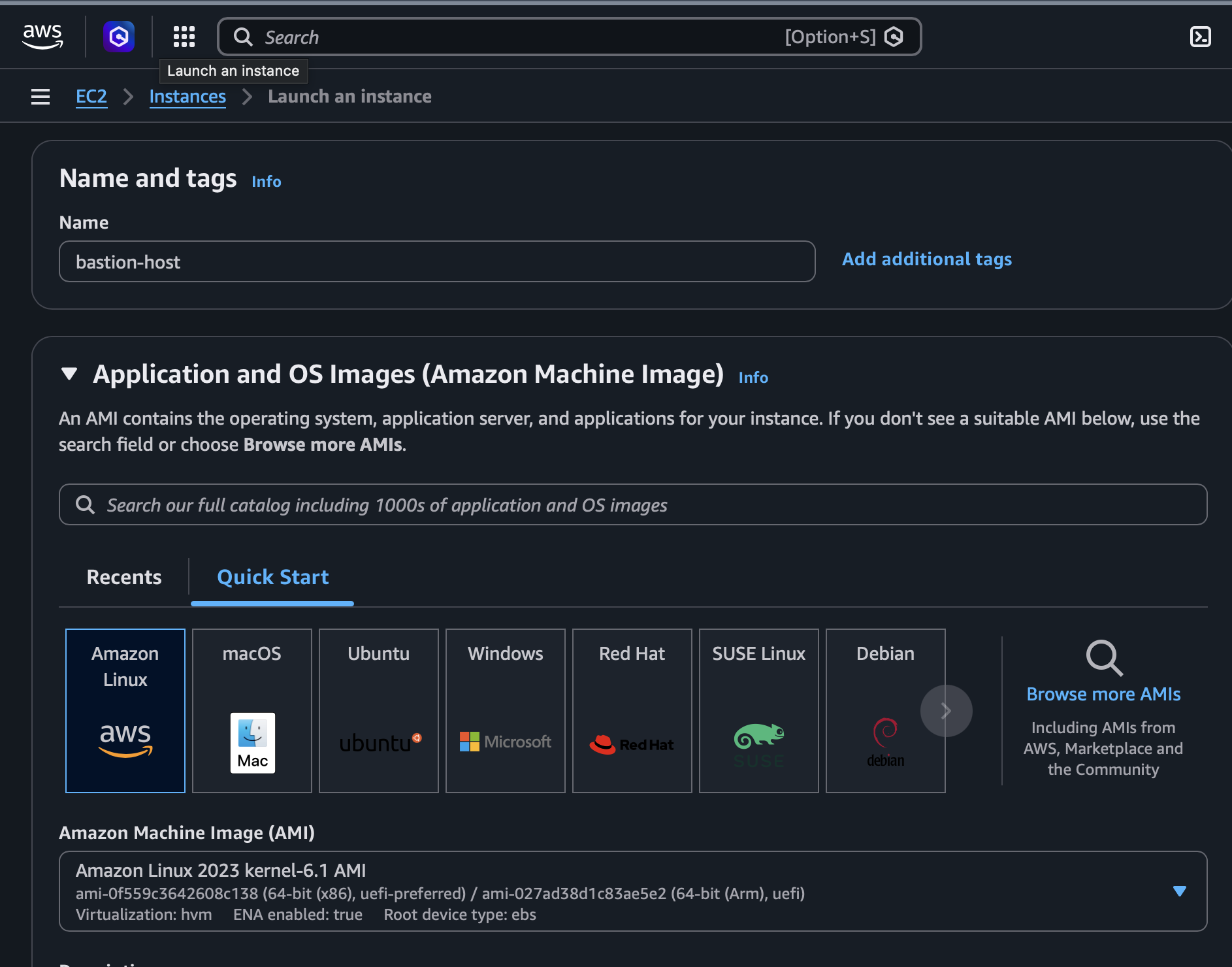Open the hamburger navigation menu

(x=41, y=97)
